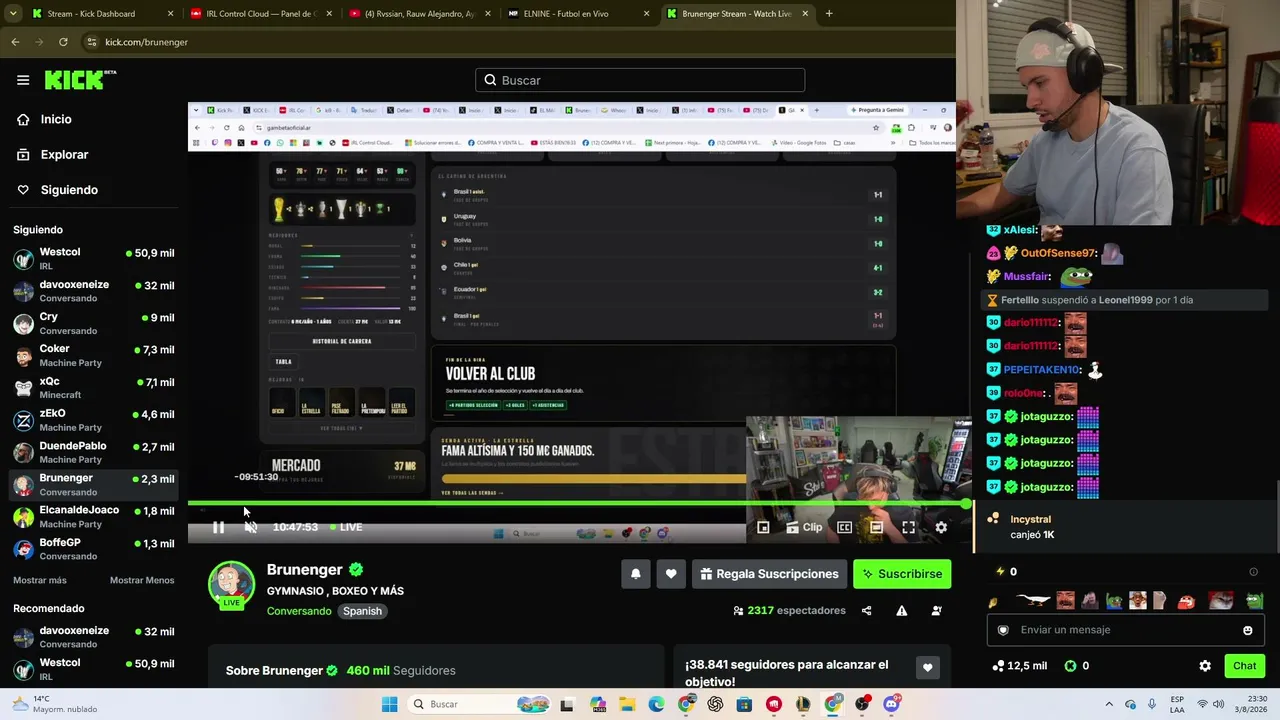Click the Suscribirse button
The width and height of the screenshot is (1280, 720).
click(901, 574)
